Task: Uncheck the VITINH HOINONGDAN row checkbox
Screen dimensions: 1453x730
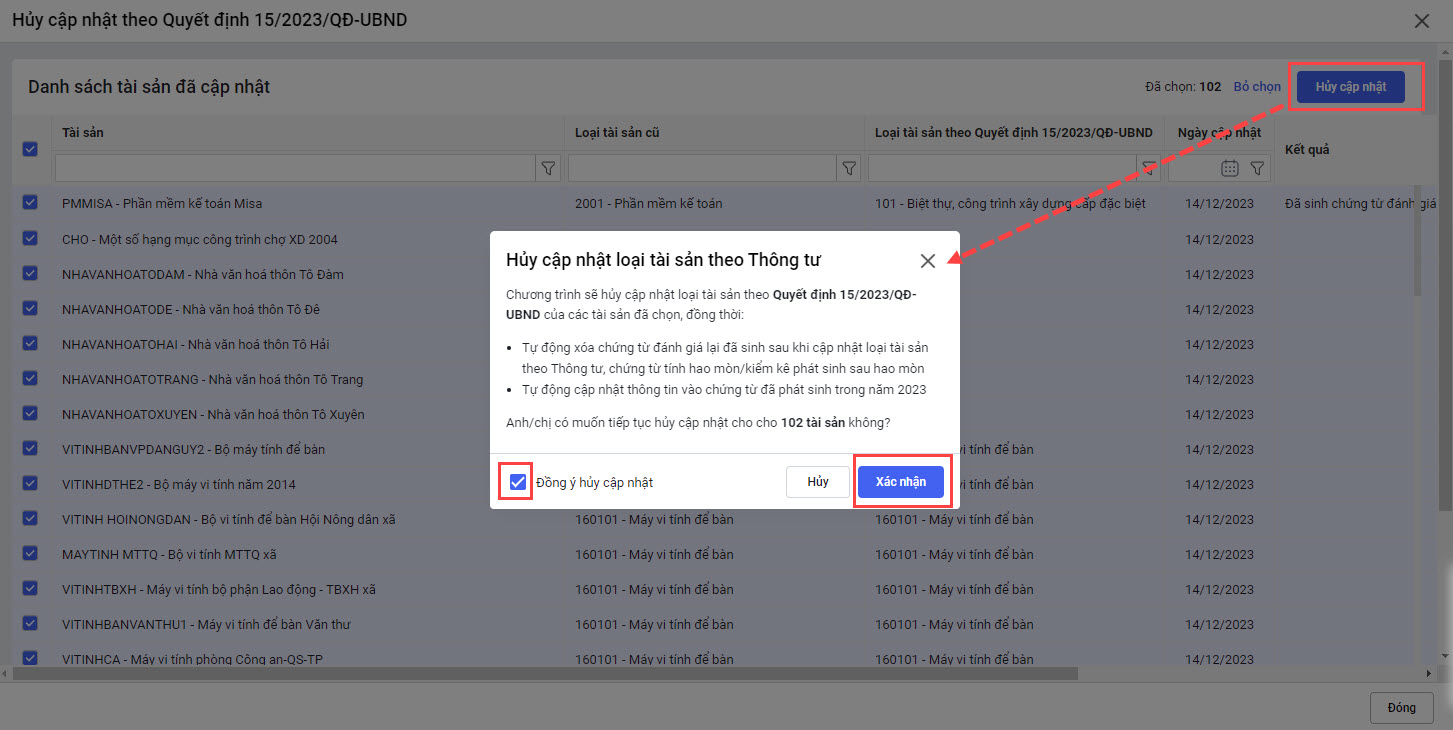Action: (x=30, y=519)
